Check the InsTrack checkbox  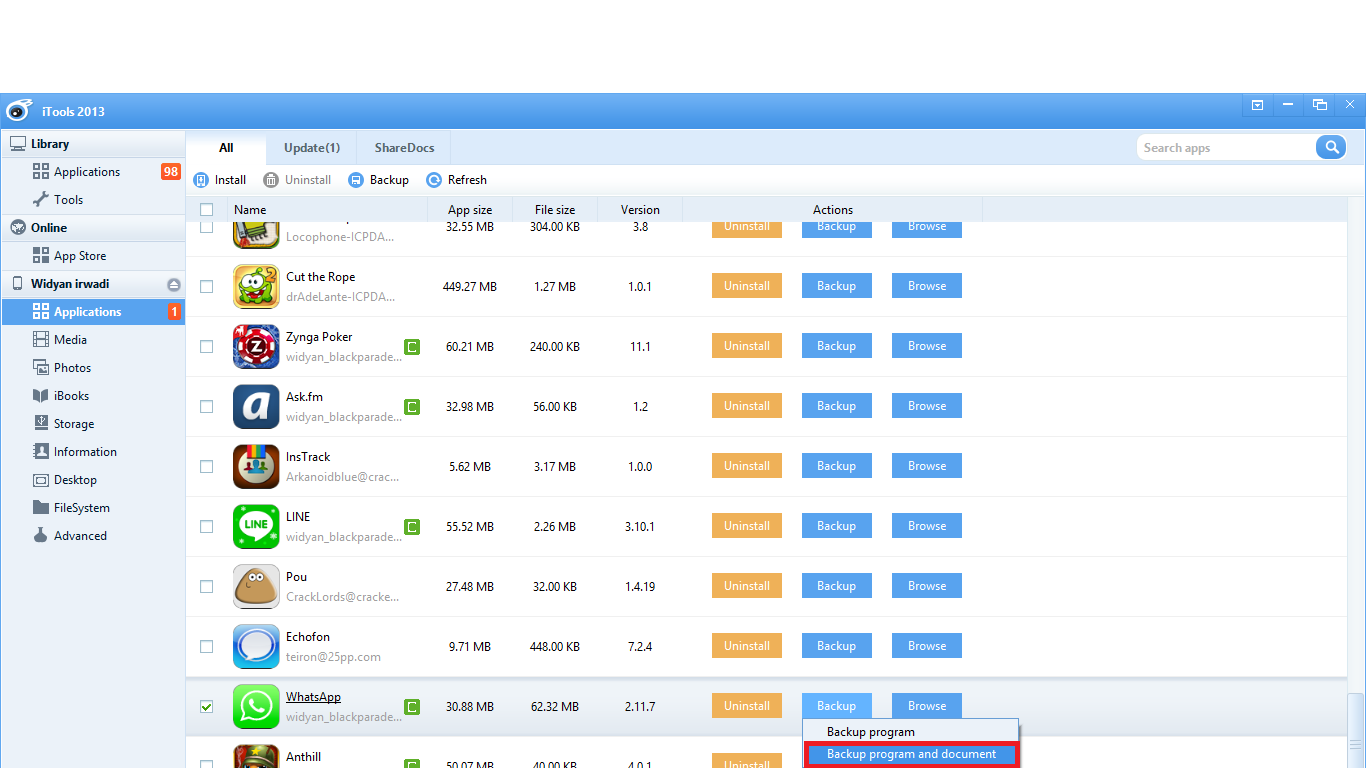(x=207, y=466)
